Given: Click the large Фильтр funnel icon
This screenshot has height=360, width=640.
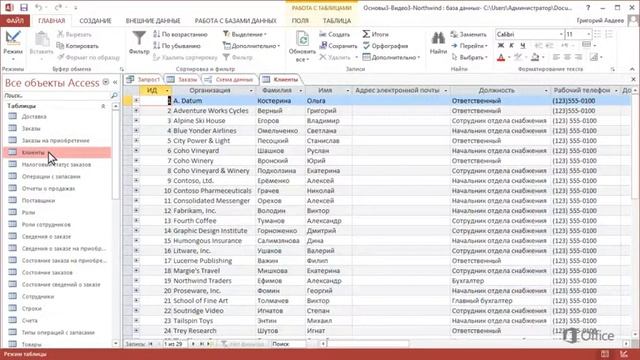Looking at the screenshot, I should click(x=139, y=38).
